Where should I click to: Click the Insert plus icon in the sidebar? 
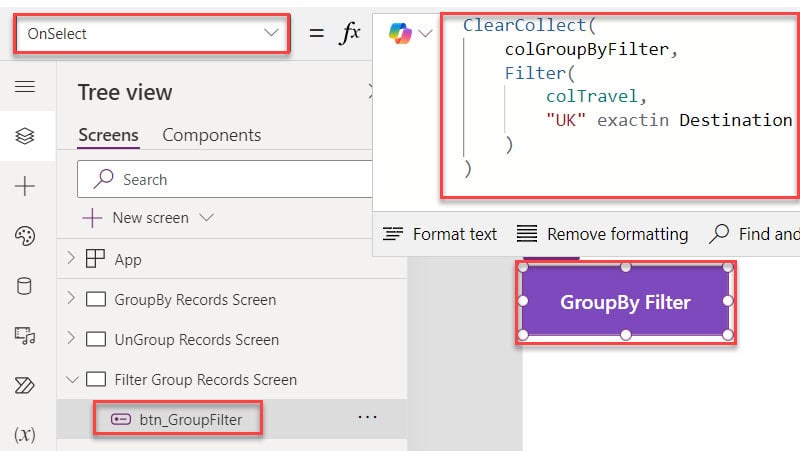(x=24, y=186)
